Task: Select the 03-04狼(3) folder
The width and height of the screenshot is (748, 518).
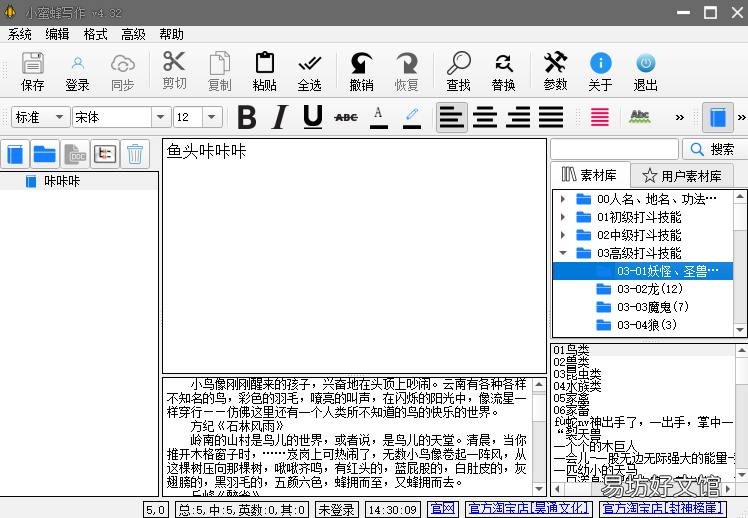Action: pyautogui.click(x=637, y=325)
